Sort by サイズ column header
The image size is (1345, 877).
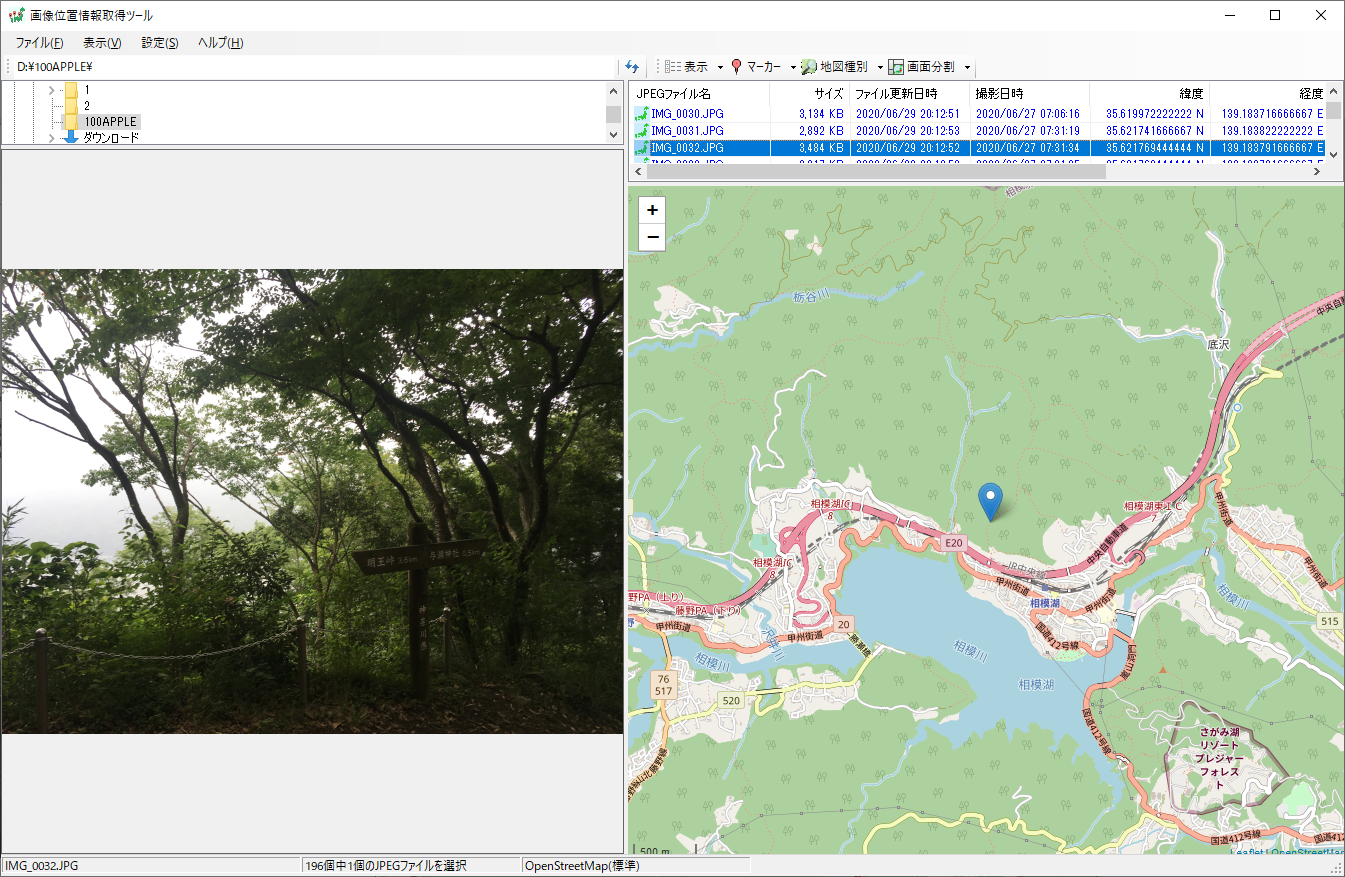pos(809,94)
